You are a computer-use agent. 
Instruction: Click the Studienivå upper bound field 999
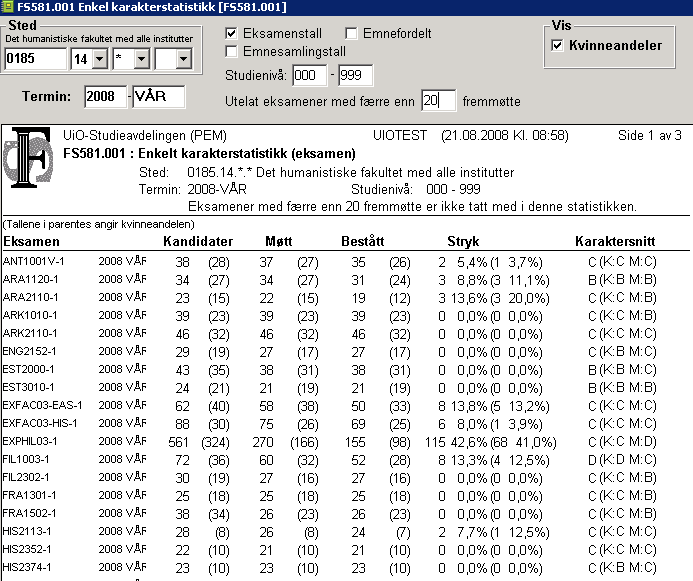pyautogui.click(x=355, y=75)
